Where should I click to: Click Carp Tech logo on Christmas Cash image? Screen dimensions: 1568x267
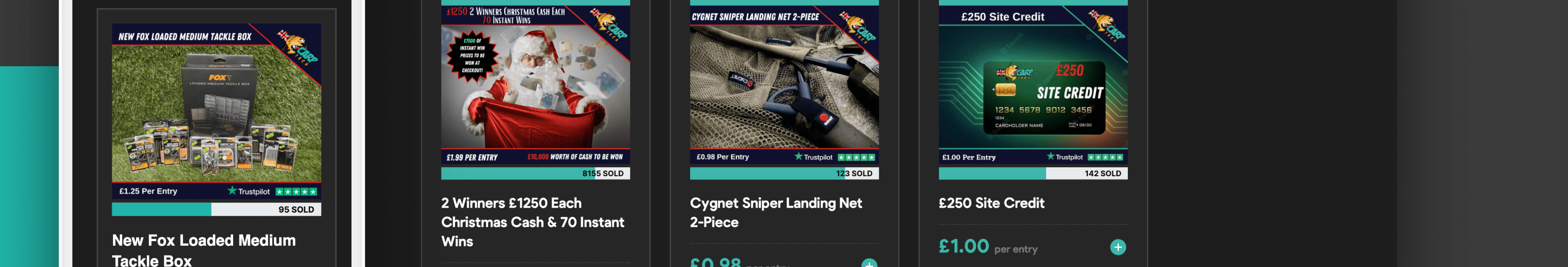[609, 25]
